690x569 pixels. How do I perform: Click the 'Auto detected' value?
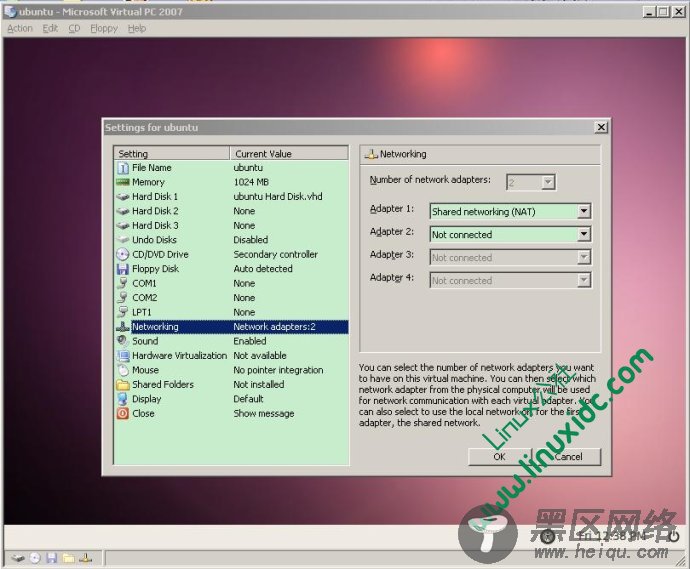263,269
